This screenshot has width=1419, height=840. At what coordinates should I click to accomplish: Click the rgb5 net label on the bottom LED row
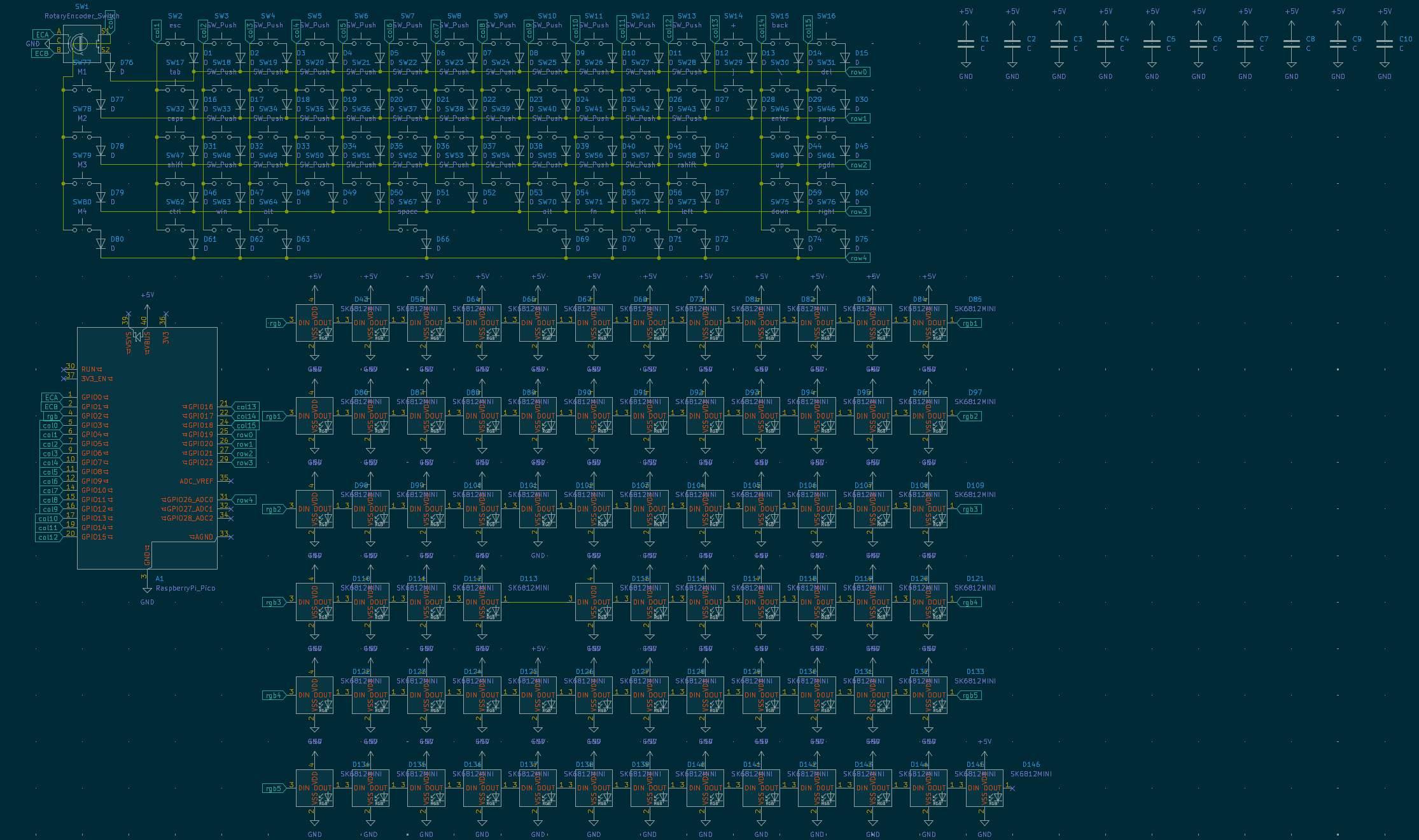pyautogui.click(x=274, y=788)
